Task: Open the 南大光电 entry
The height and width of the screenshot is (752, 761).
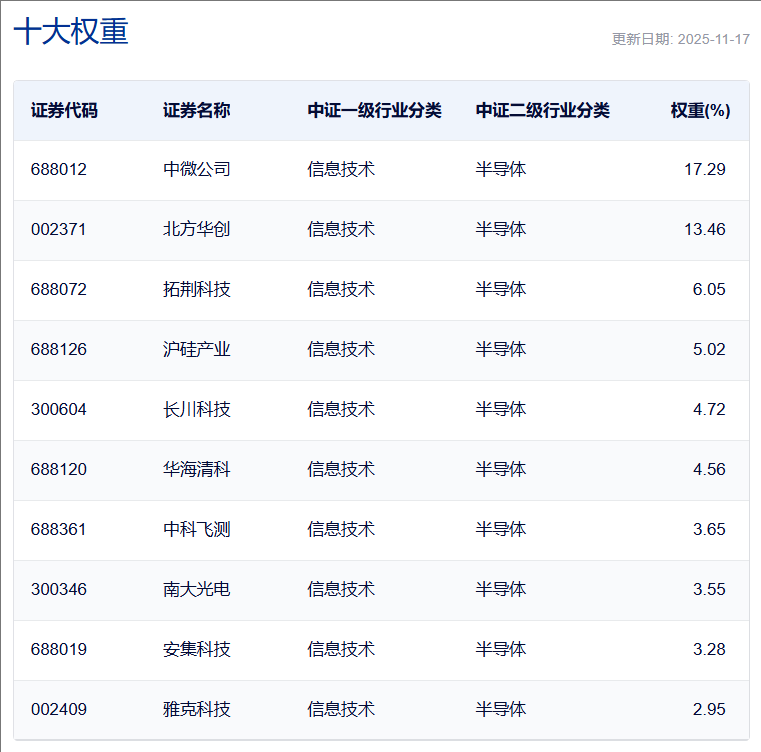Action: [196, 589]
